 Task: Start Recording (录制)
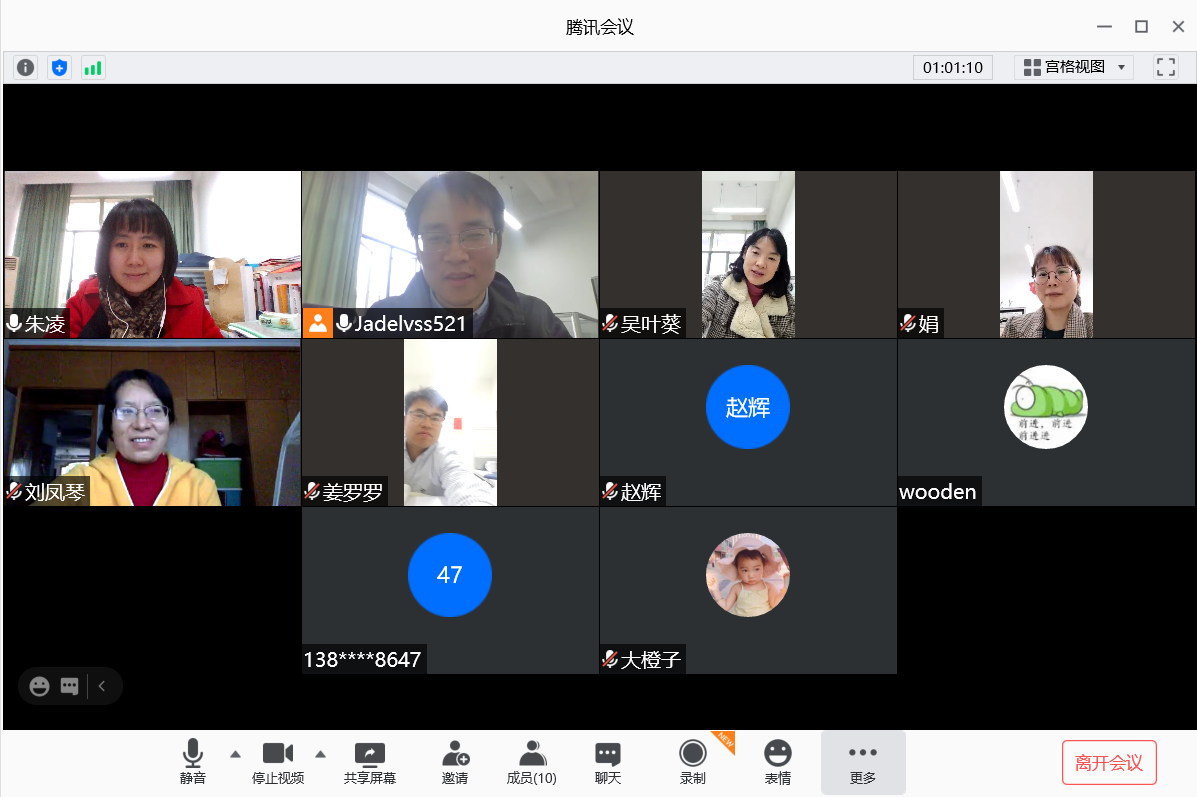pyautogui.click(x=692, y=762)
